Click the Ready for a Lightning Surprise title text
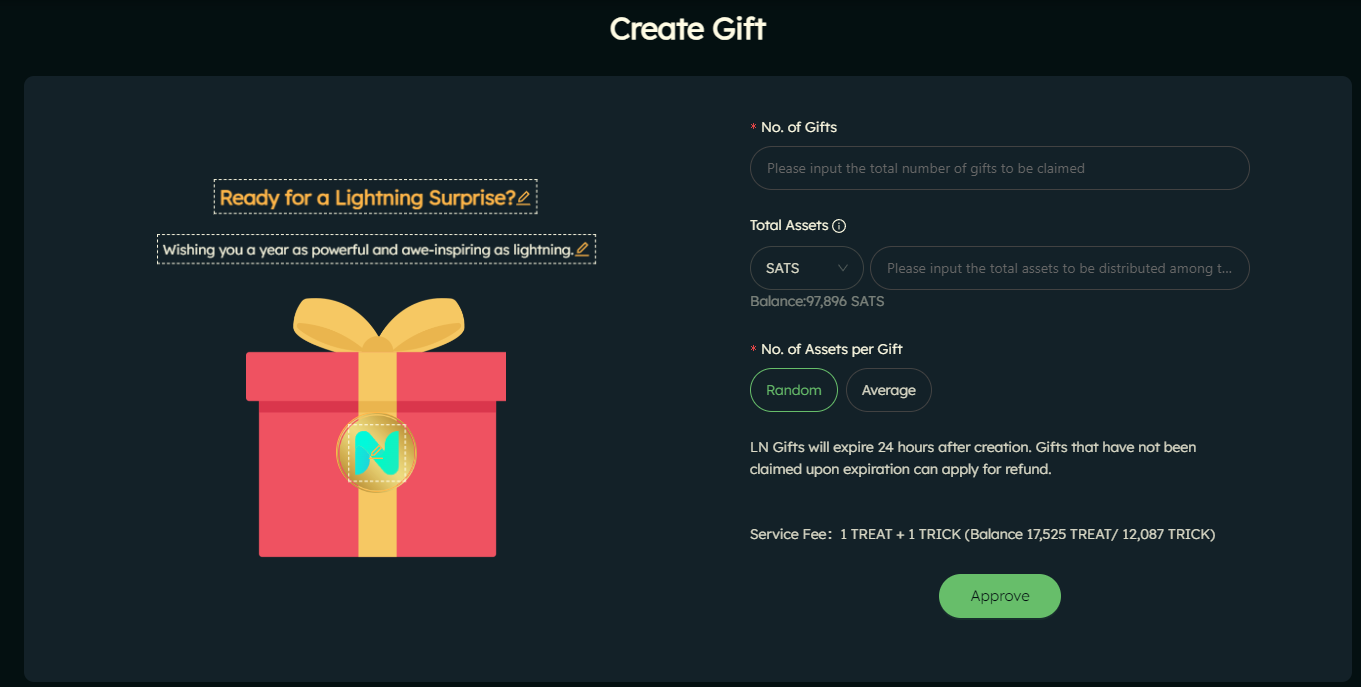The height and width of the screenshot is (687, 1361). [367, 198]
